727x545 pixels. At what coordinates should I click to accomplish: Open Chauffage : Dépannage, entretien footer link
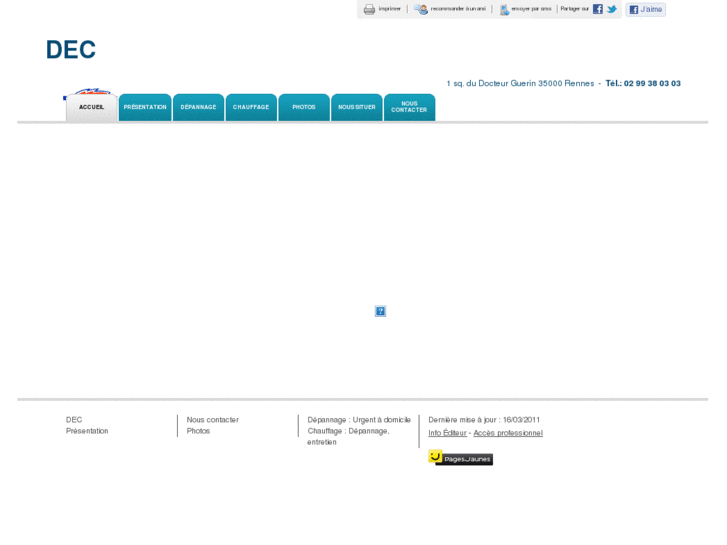[348, 436]
